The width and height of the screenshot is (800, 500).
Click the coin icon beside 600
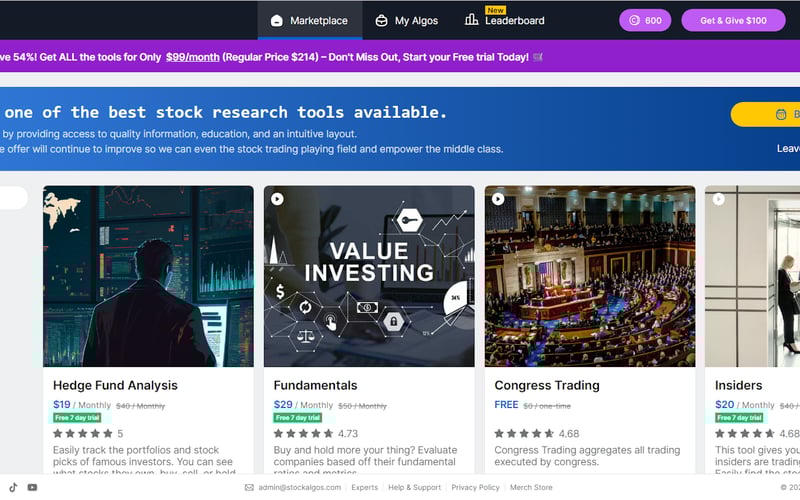coord(634,20)
